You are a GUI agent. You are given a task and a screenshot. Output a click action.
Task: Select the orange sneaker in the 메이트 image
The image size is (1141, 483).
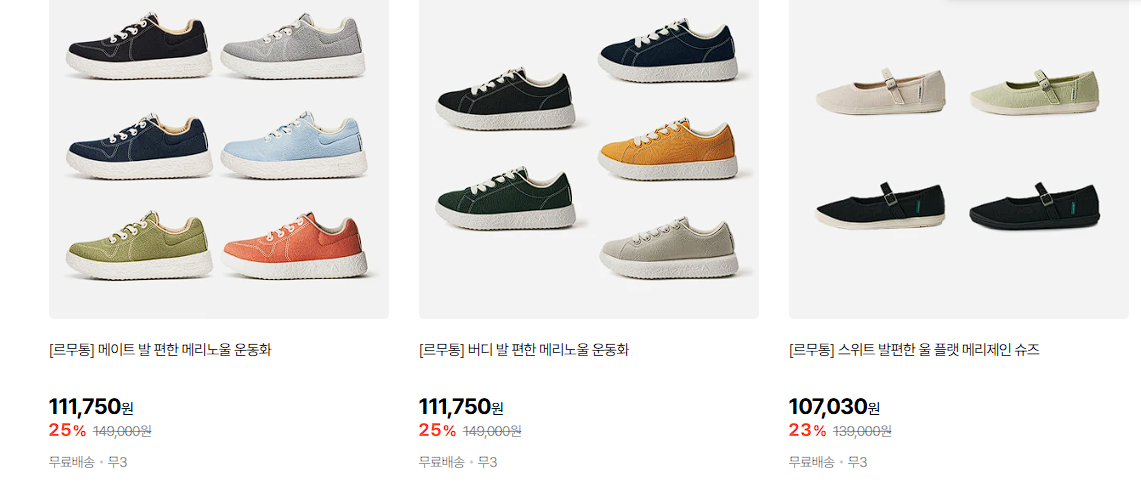pos(295,246)
